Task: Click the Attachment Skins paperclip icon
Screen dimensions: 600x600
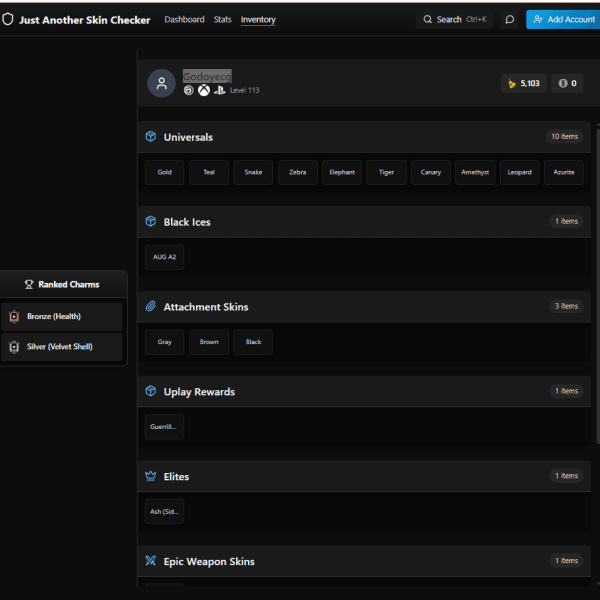Action: (x=151, y=306)
